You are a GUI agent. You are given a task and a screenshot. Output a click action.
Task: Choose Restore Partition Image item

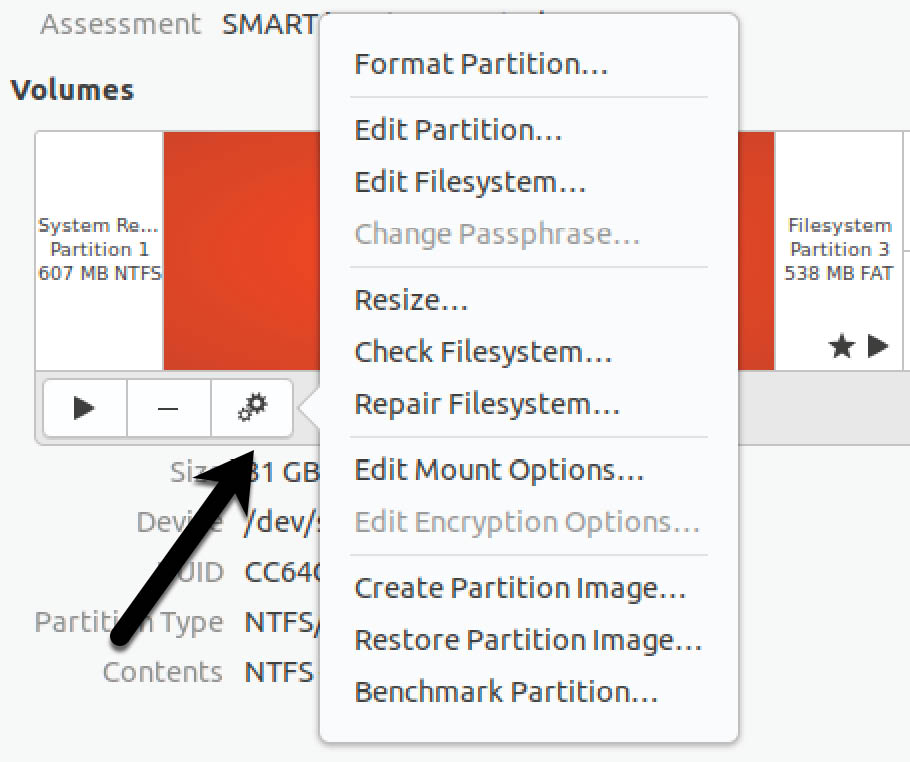tap(528, 640)
